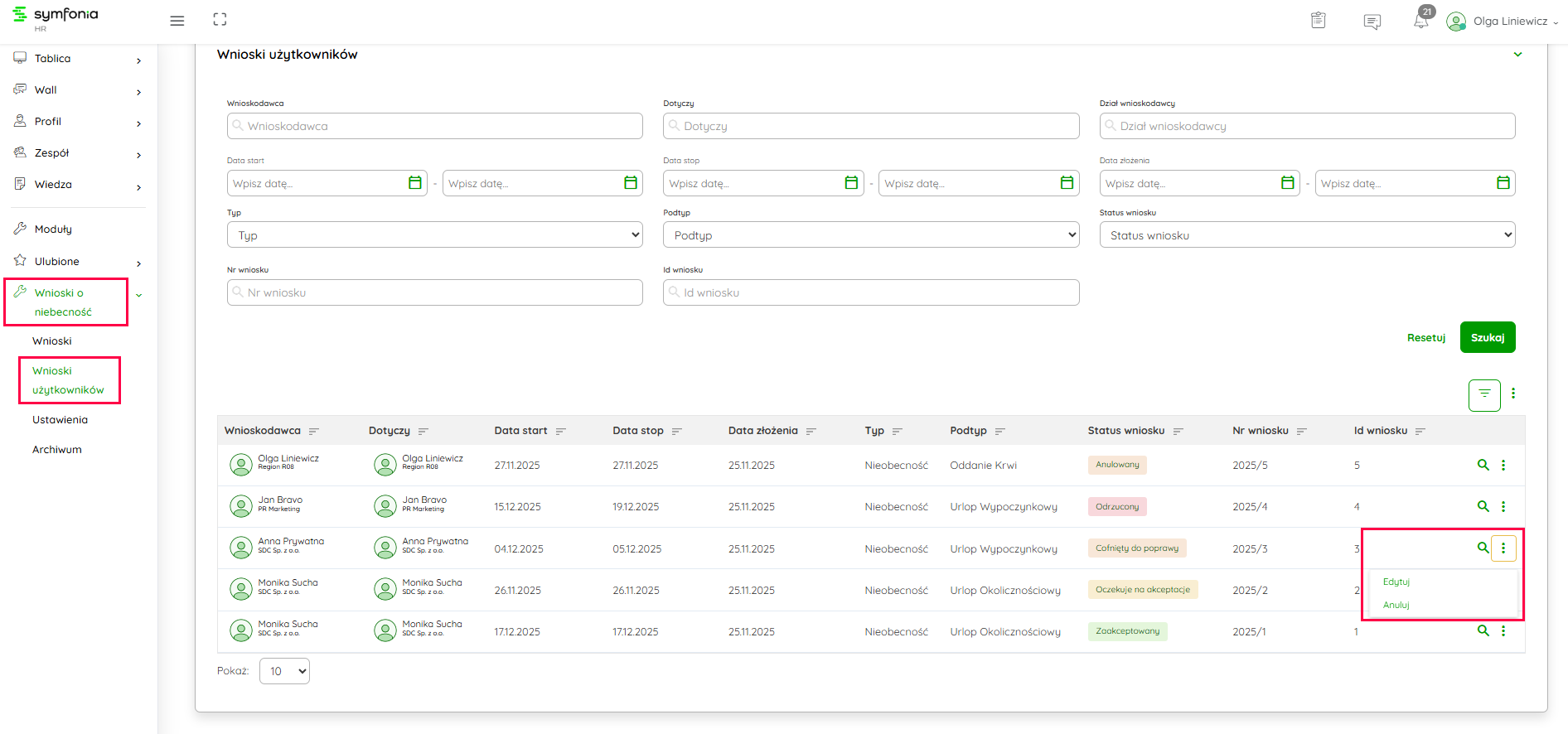Sort table by Status wniosku column

pos(1178,432)
